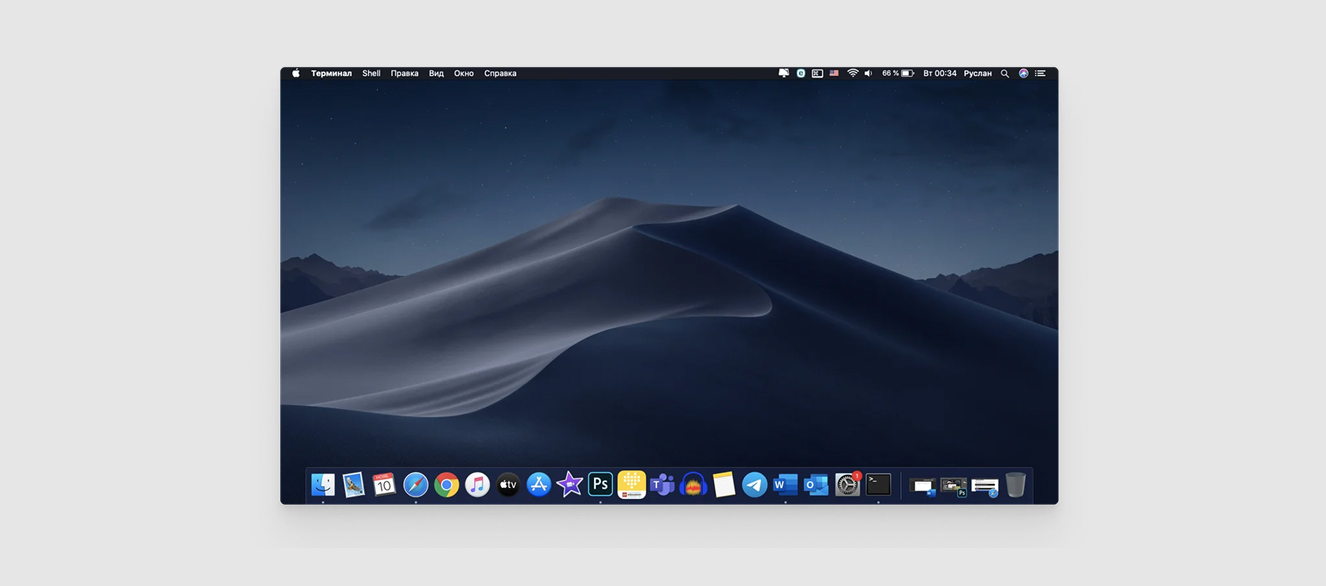Open Finder from the dock
This screenshot has height=586, width=1326.
pos(323,485)
